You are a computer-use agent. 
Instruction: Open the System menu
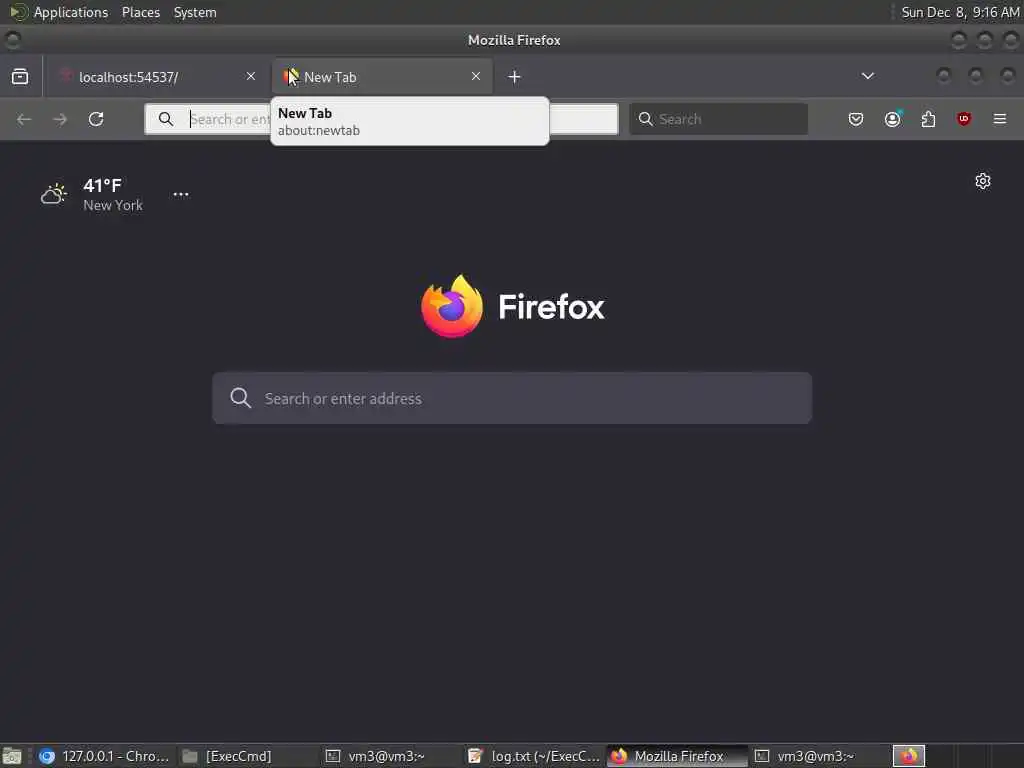point(195,12)
